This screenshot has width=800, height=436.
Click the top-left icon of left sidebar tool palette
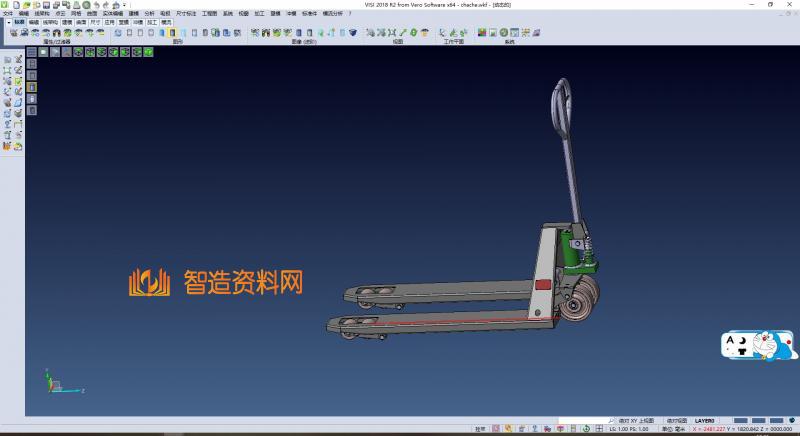[7, 60]
